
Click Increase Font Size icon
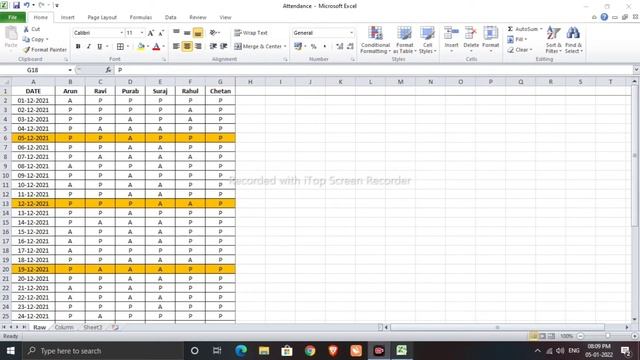151,33
